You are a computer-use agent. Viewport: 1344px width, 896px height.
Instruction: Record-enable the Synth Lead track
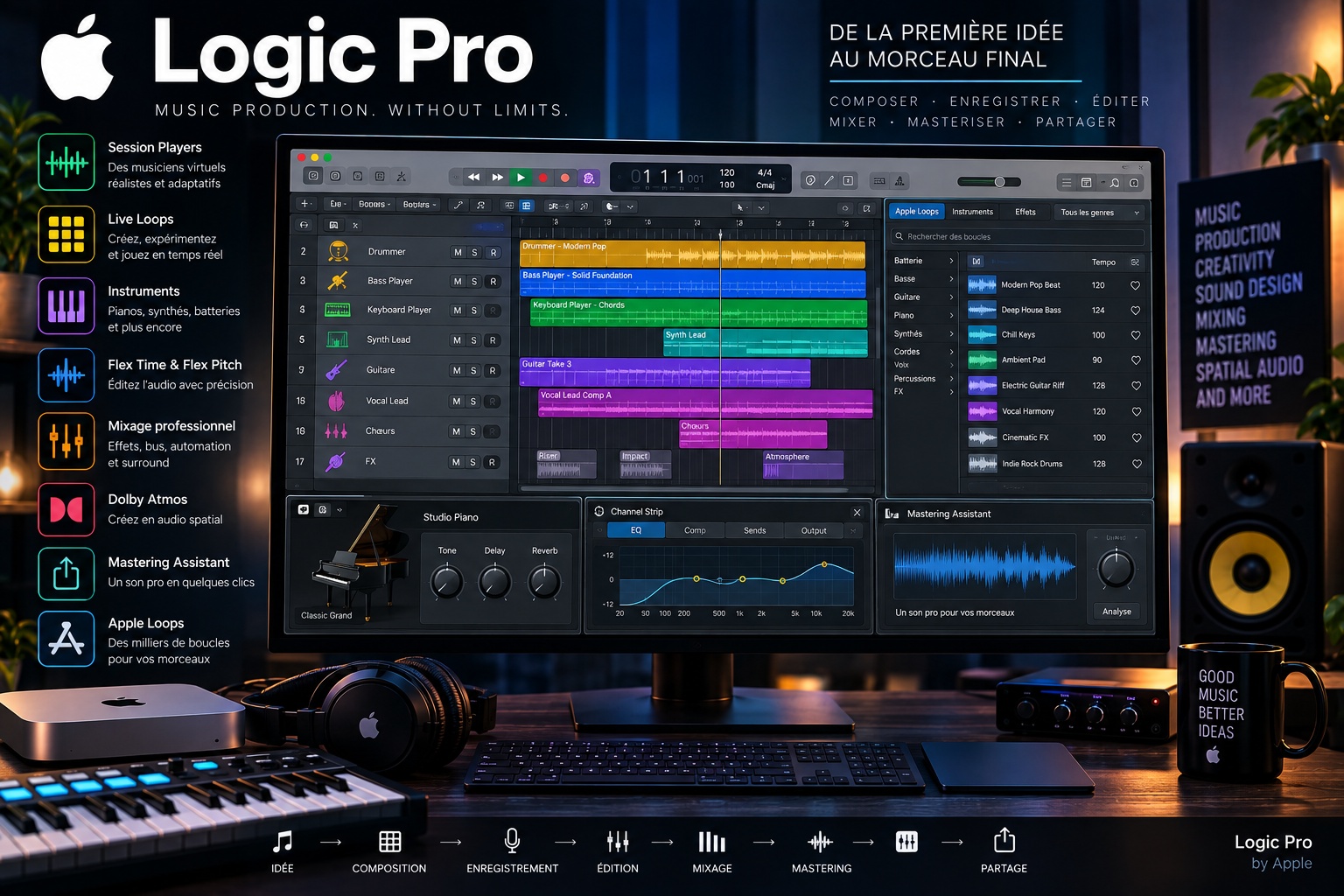(x=493, y=340)
